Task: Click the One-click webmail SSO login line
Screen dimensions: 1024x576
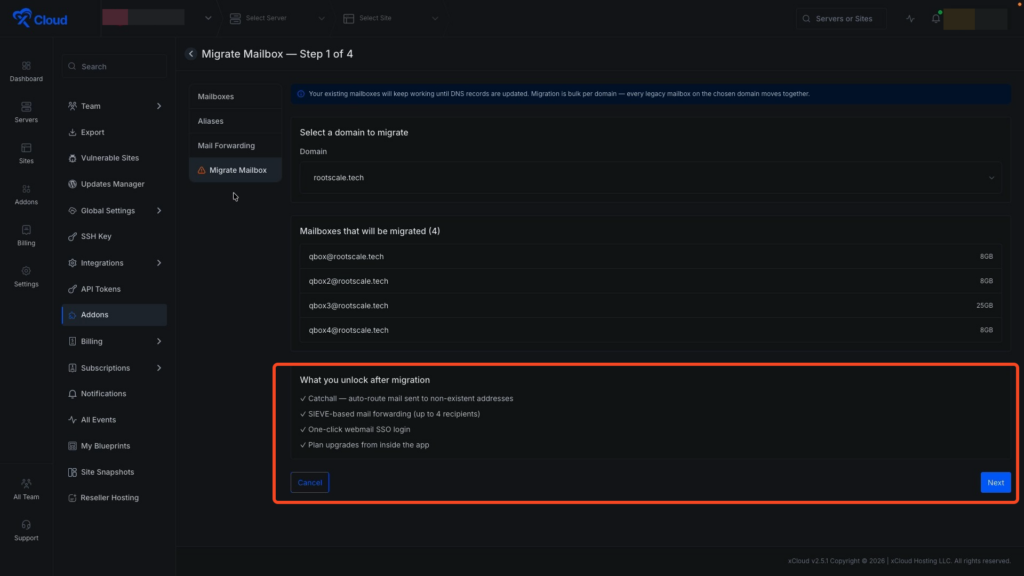Action: 355,430
